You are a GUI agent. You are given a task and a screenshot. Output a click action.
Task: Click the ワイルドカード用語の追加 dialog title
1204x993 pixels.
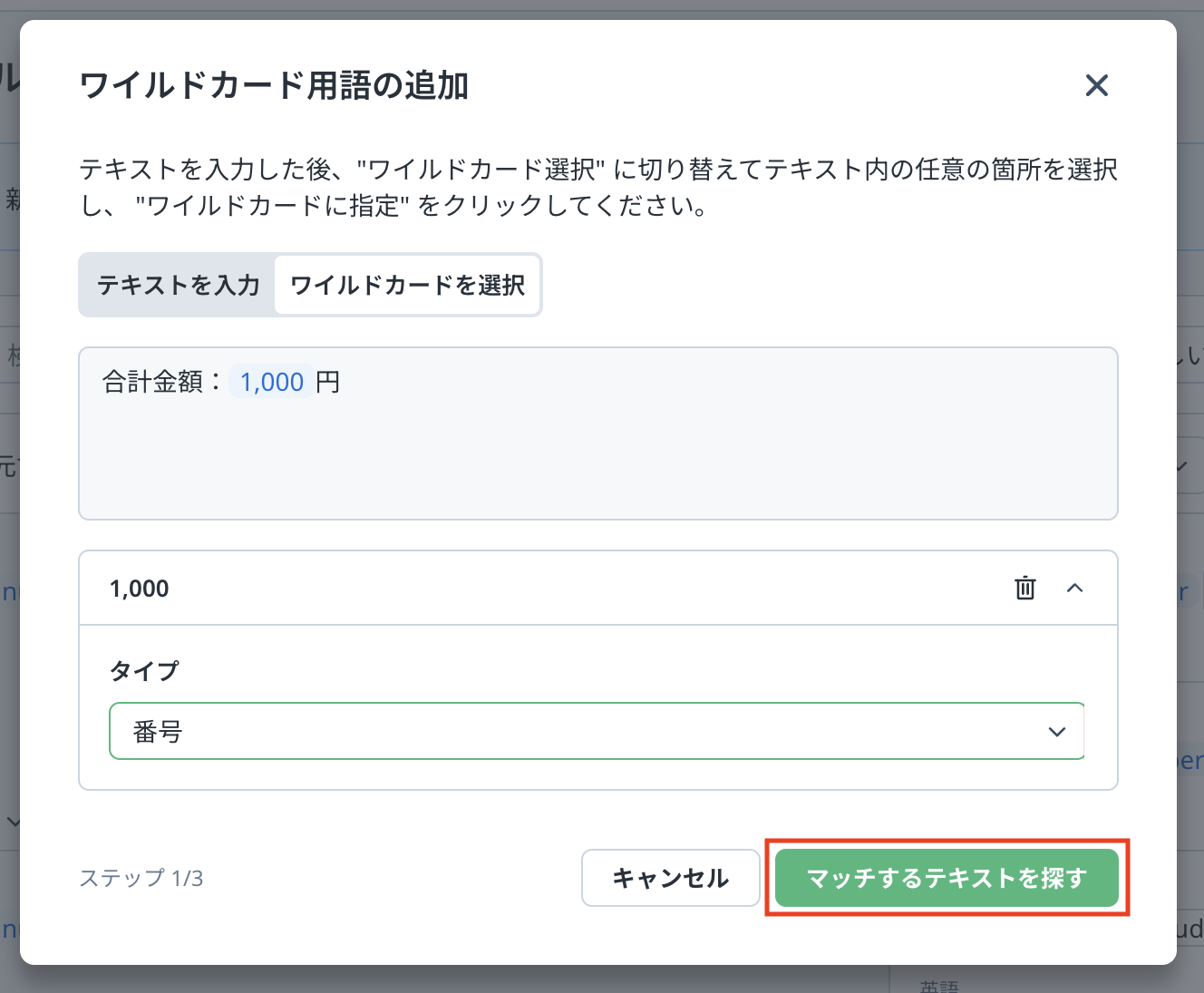(274, 86)
